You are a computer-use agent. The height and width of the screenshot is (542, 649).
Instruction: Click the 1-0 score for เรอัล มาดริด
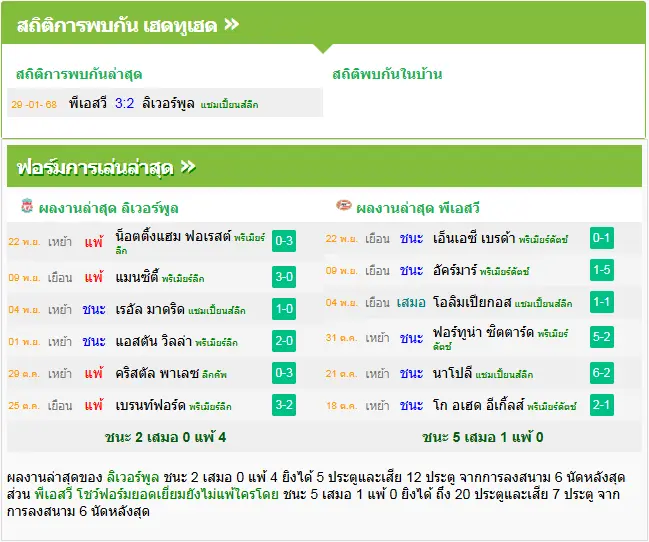[284, 309]
